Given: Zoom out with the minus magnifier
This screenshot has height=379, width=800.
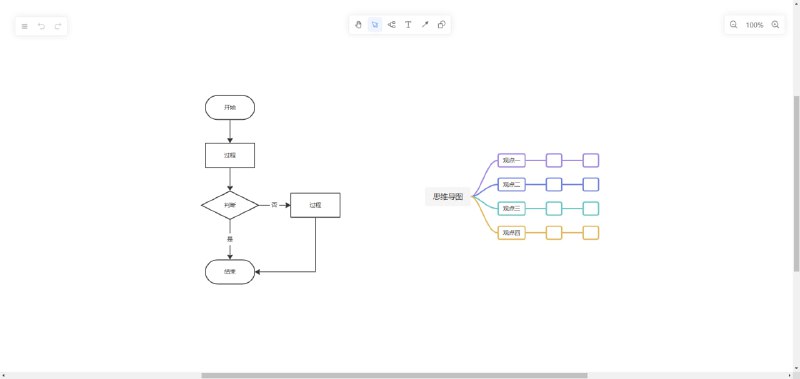Looking at the screenshot, I should click(734, 24).
